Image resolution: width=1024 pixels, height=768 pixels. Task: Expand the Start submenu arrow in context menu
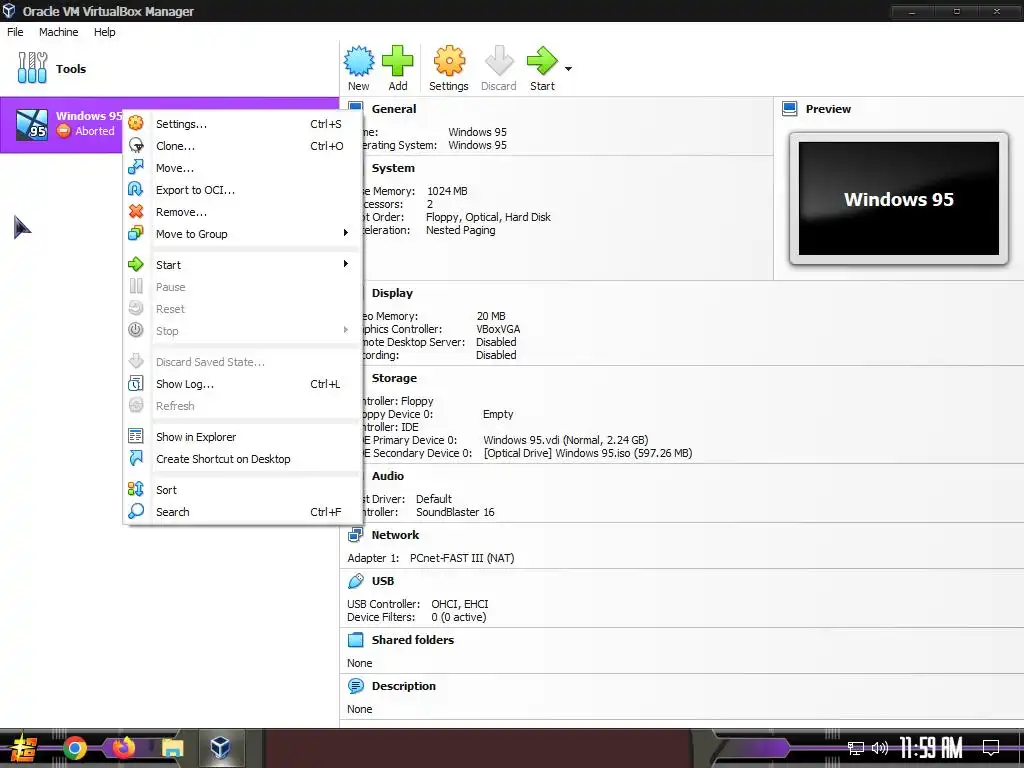[345, 264]
